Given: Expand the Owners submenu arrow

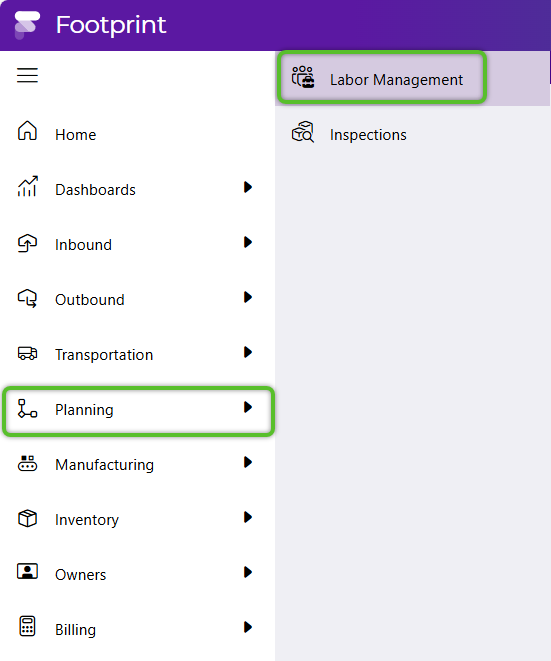Looking at the screenshot, I should 248,572.
